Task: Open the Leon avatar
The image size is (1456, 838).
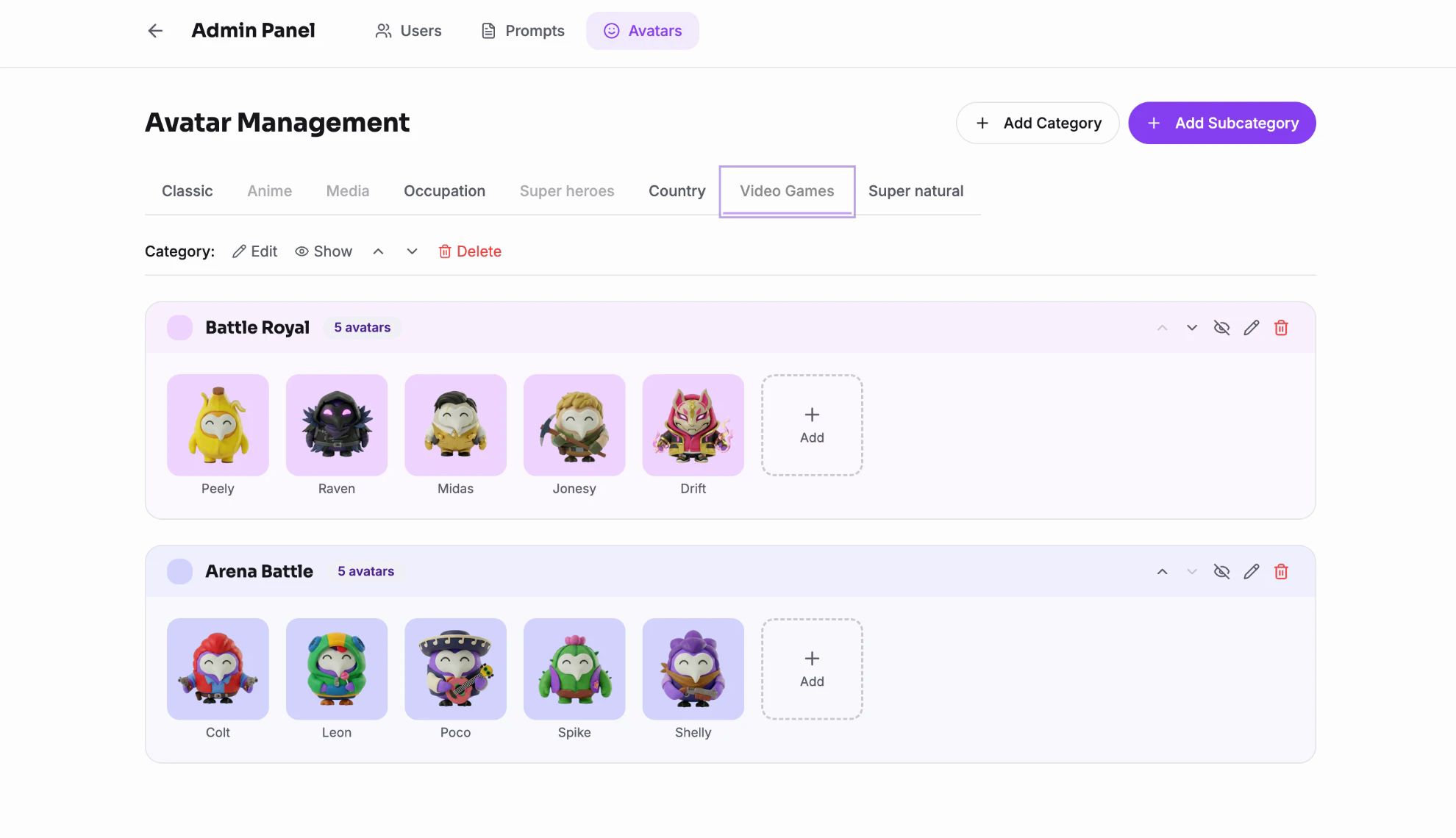Action: [337, 669]
